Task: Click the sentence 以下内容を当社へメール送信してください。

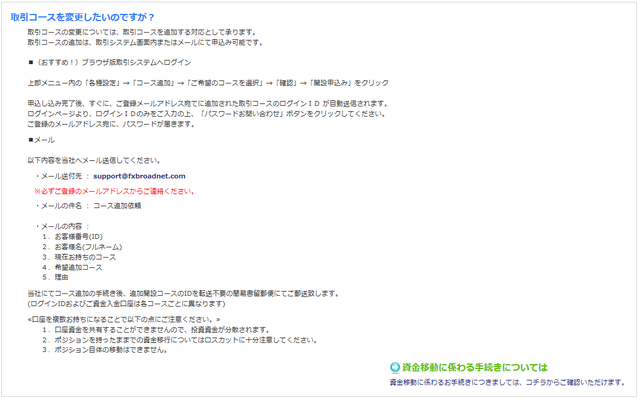Action: (94, 160)
